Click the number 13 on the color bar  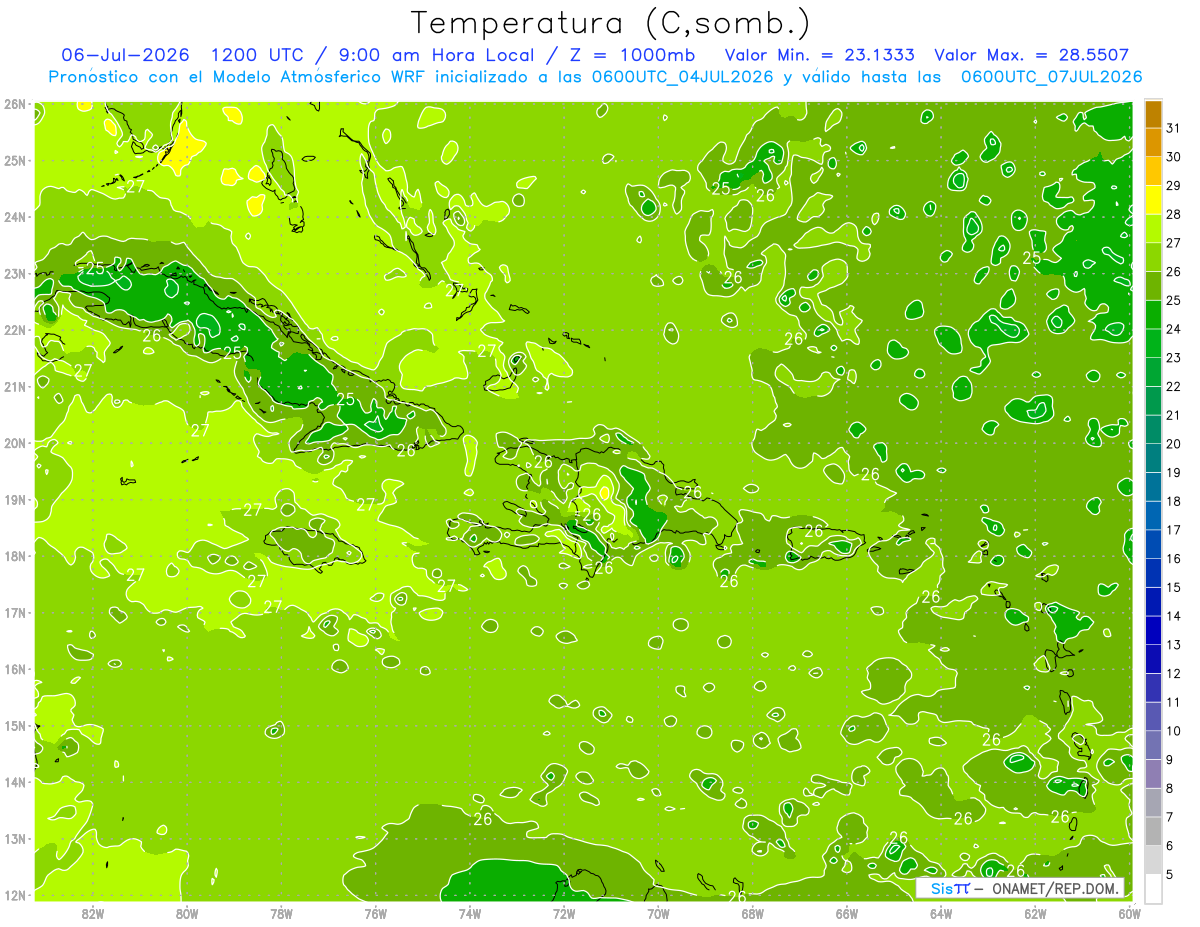pyautogui.click(x=1174, y=645)
